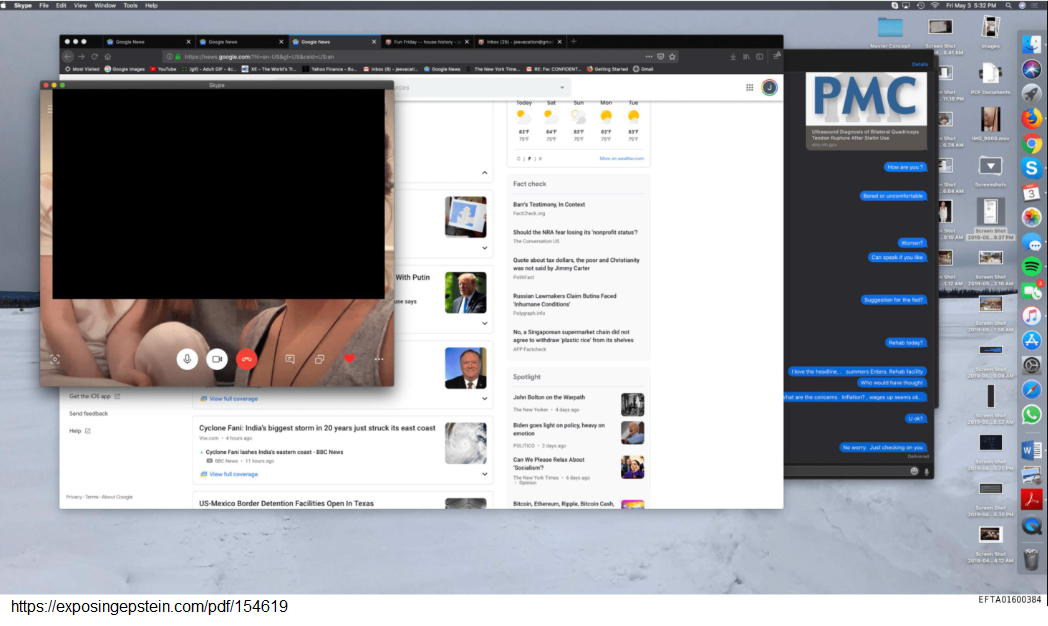This screenshot has width=1048, height=626.
Task: Open Microsoft Word from the Dock
Action: [x=1031, y=451]
